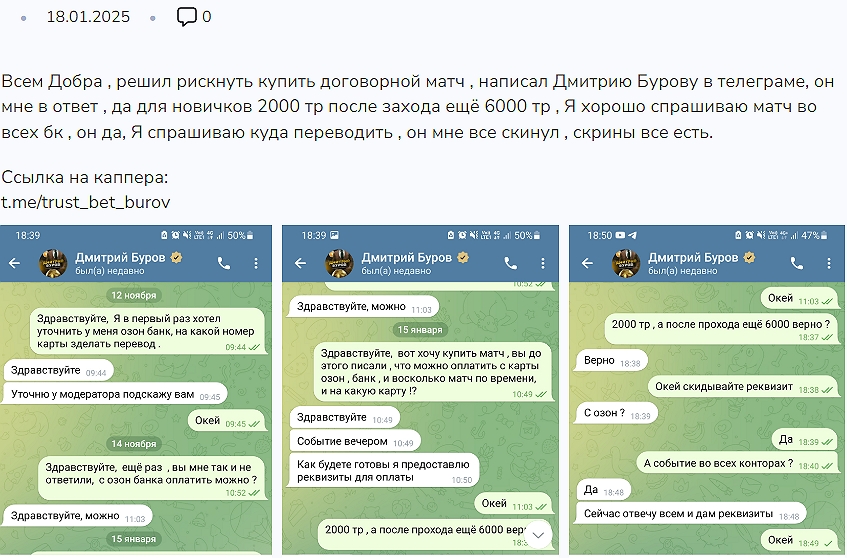Click post date 18.01.2025
Viewport: 847px width, 558px height.
(x=88, y=17)
